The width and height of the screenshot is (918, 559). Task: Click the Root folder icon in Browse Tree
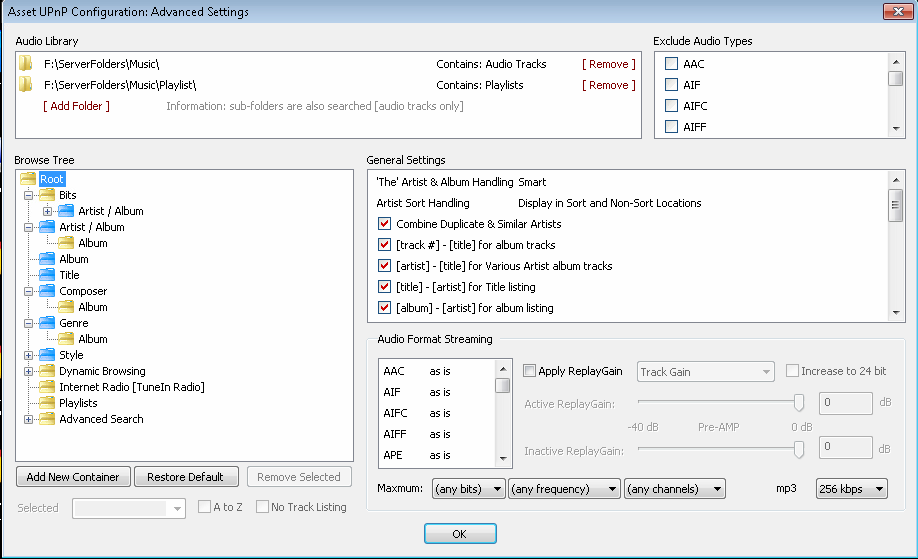coord(29,179)
